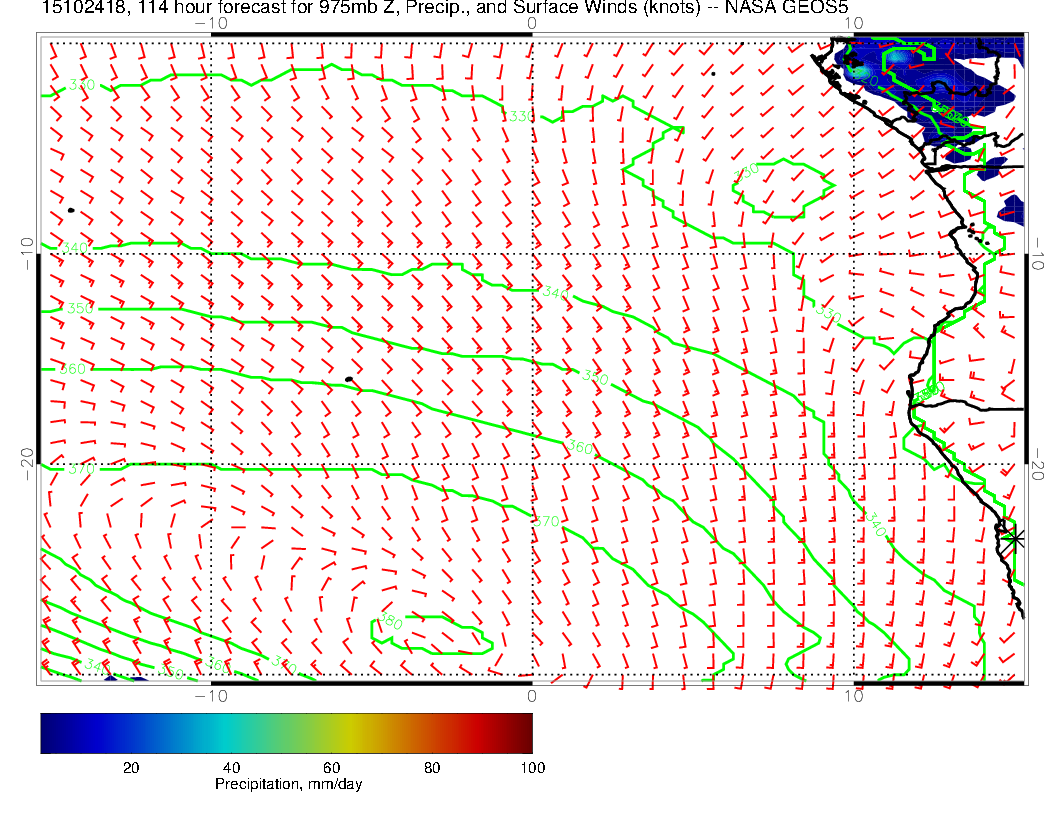
Task: Click the bottom axis longitude label '10'
Action: [853, 695]
